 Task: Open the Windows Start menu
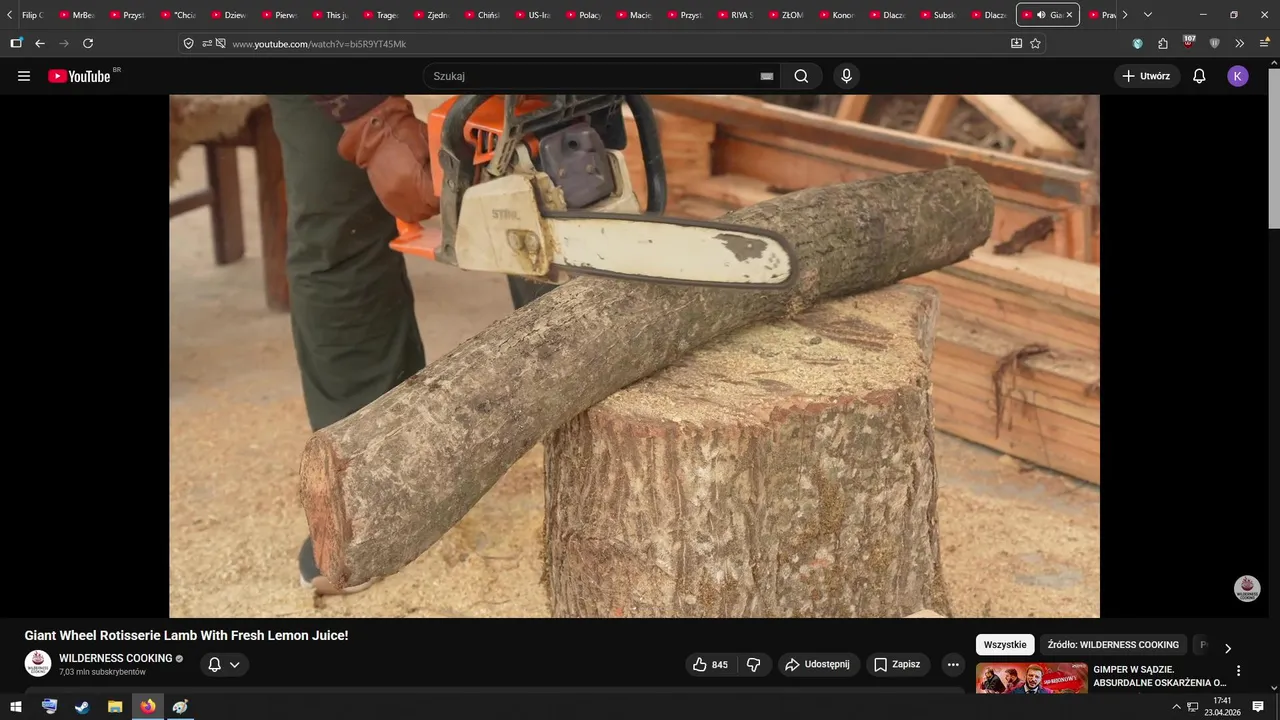[x=16, y=706]
